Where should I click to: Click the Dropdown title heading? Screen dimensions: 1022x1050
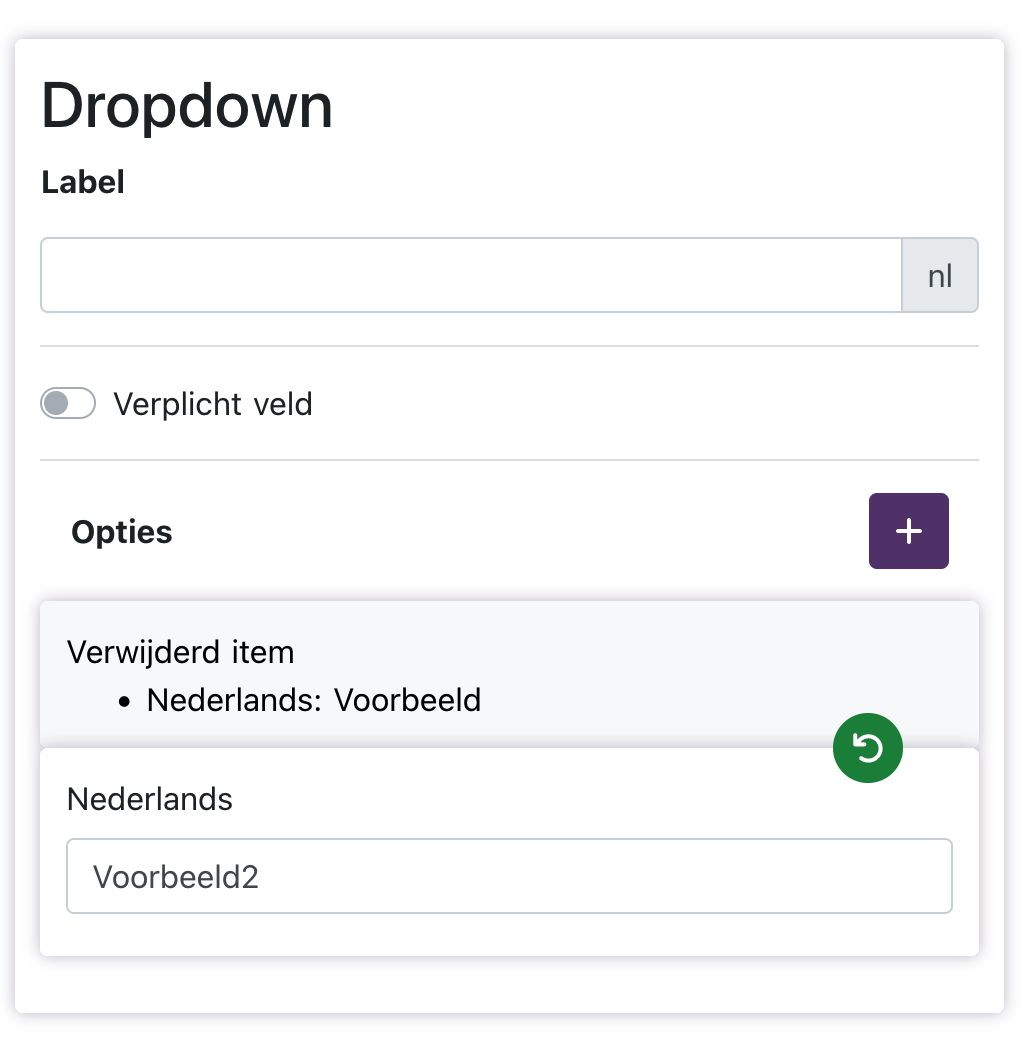(186, 105)
